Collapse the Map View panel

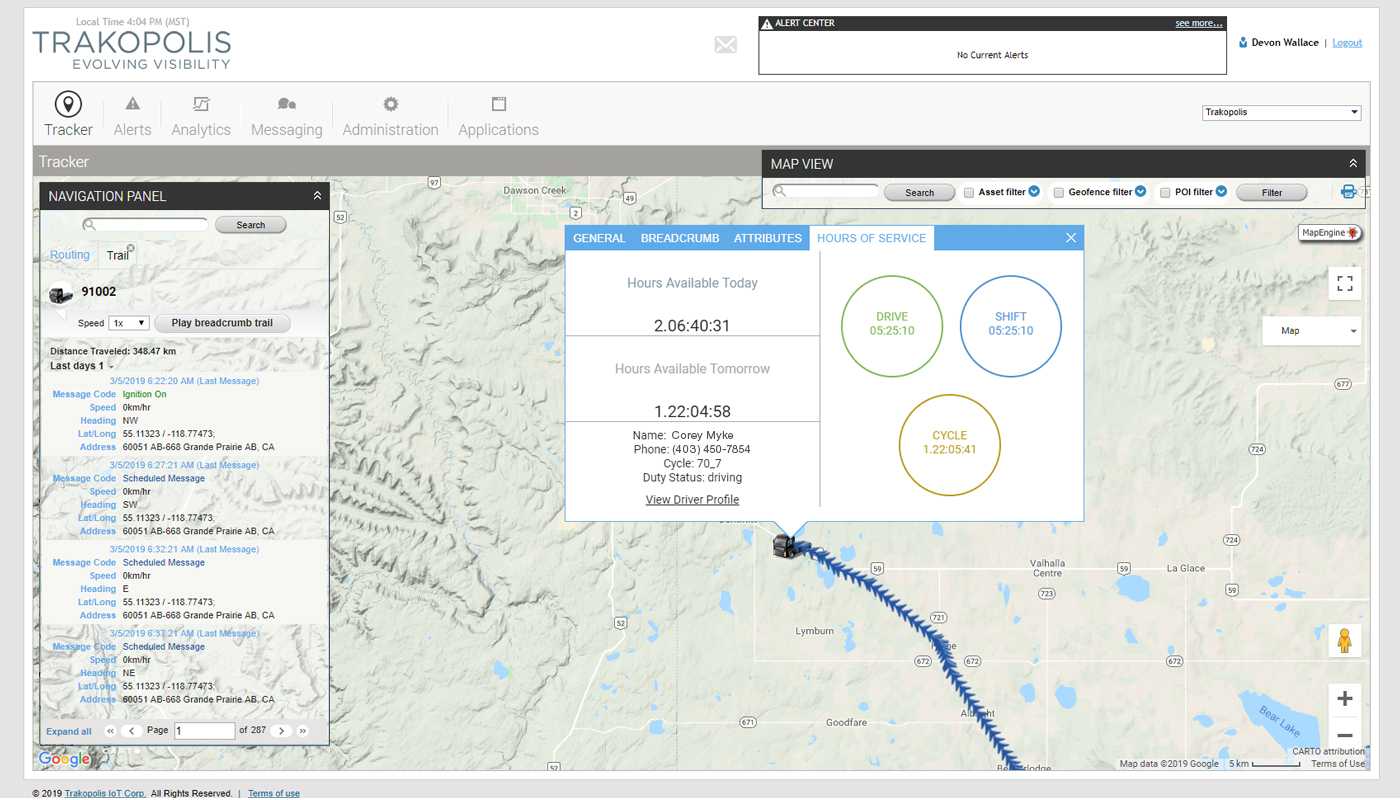click(x=1353, y=163)
